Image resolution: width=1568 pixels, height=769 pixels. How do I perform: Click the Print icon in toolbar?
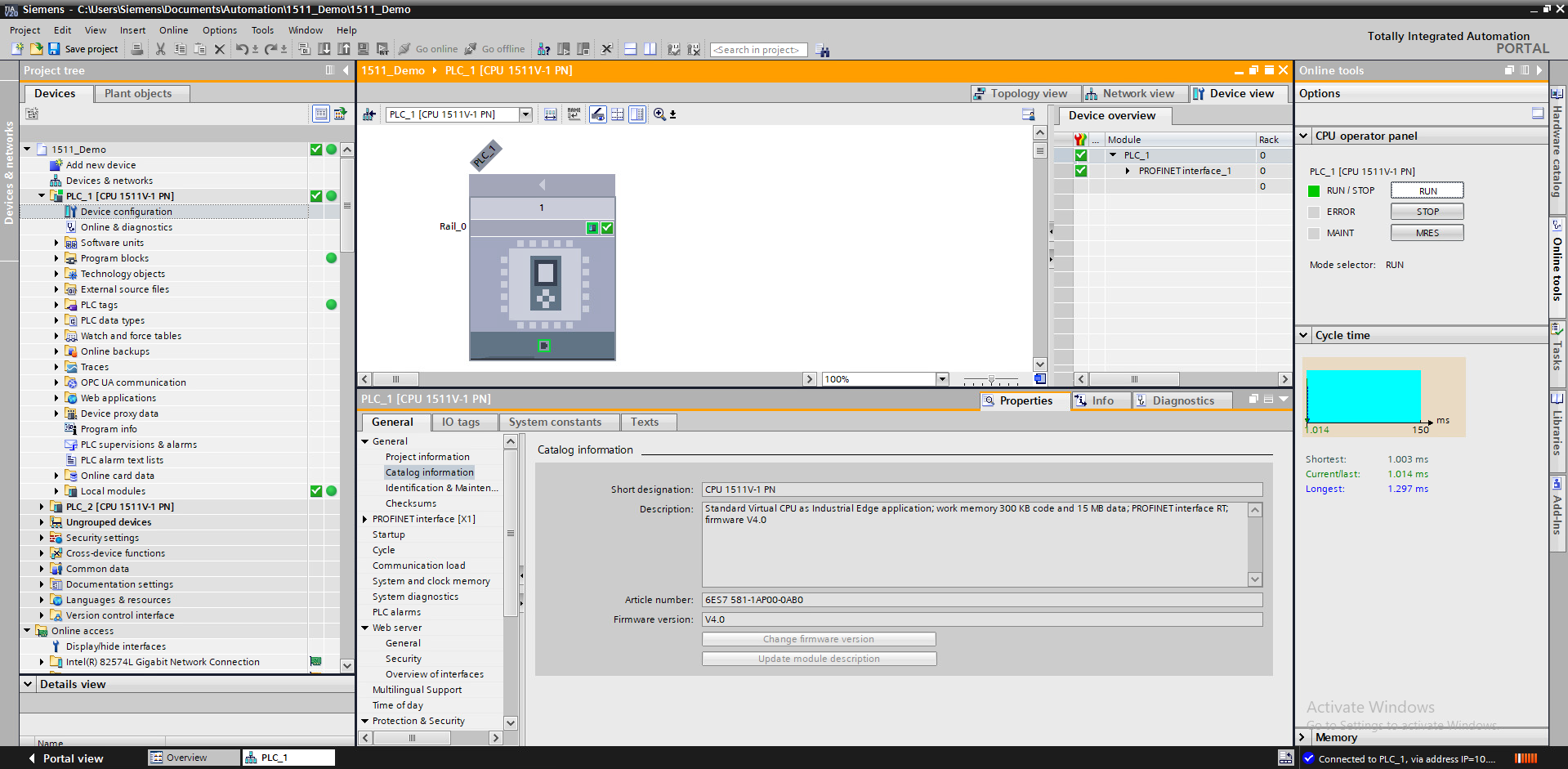[x=137, y=49]
